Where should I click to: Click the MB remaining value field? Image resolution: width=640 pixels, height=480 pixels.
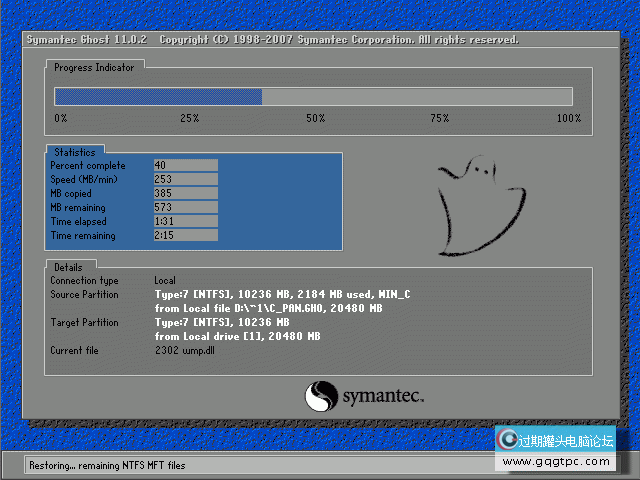185,207
